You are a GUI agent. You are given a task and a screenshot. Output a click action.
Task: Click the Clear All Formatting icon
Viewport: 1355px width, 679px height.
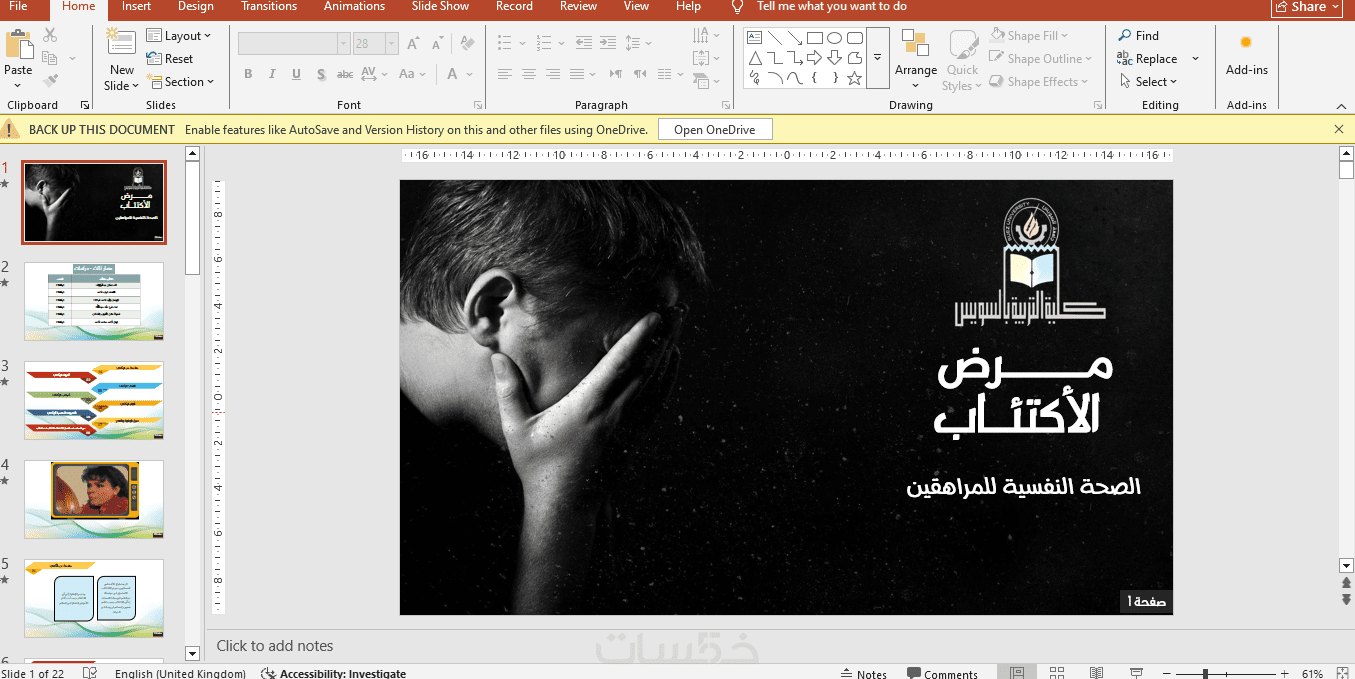[467, 43]
